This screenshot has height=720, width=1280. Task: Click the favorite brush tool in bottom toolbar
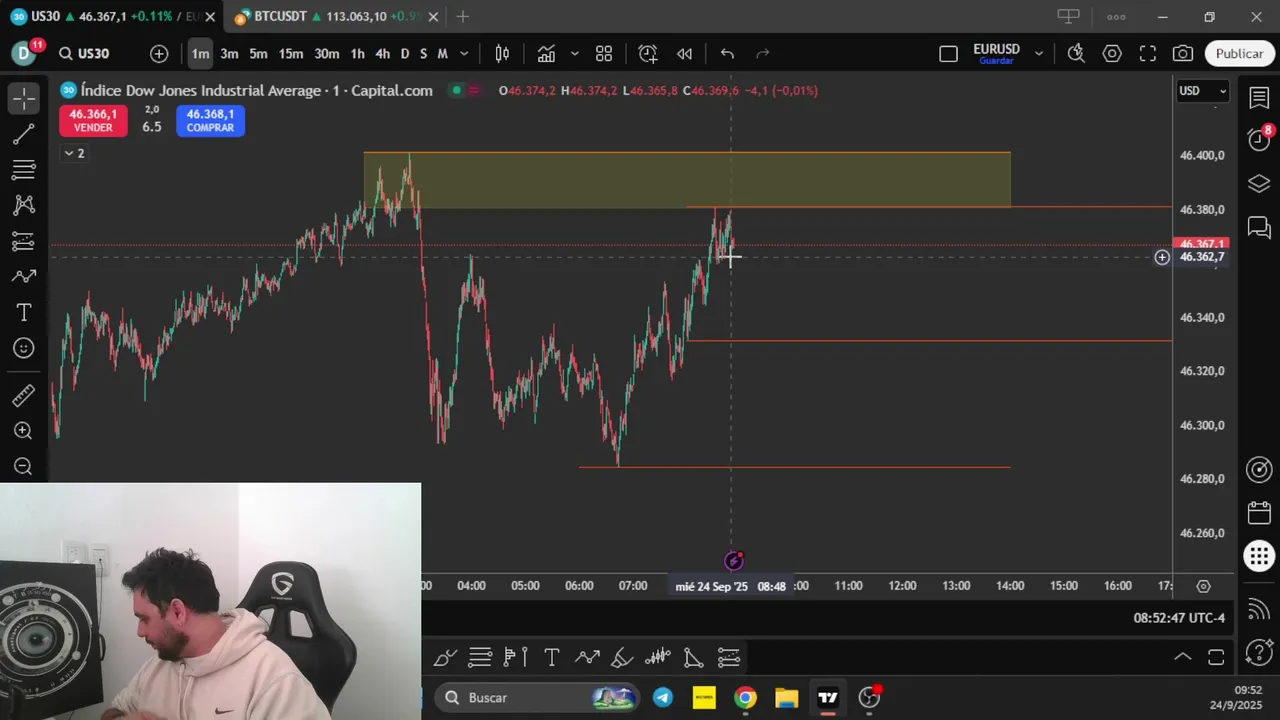pyautogui.click(x=445, y=657)
